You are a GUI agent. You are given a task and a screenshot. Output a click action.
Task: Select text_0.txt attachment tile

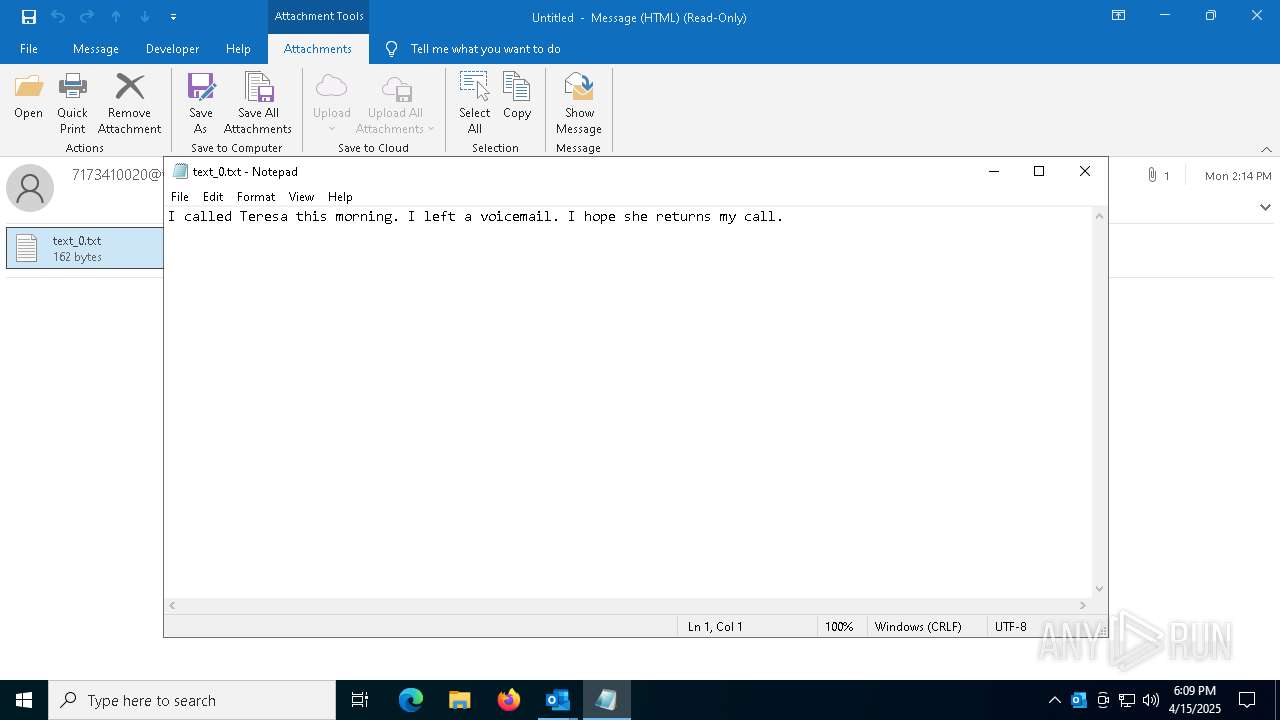point(85,248)
